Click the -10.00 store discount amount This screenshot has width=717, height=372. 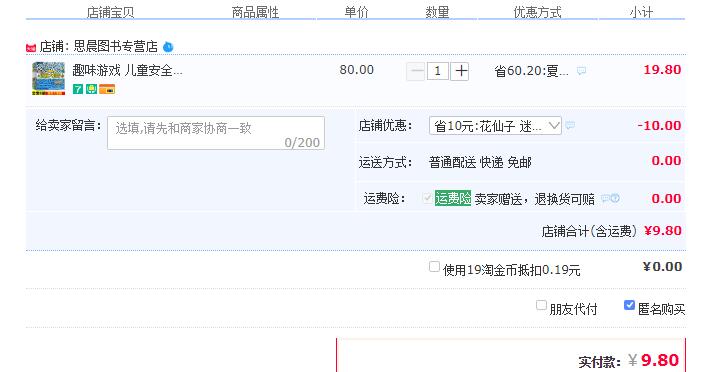tap(659, 126)
